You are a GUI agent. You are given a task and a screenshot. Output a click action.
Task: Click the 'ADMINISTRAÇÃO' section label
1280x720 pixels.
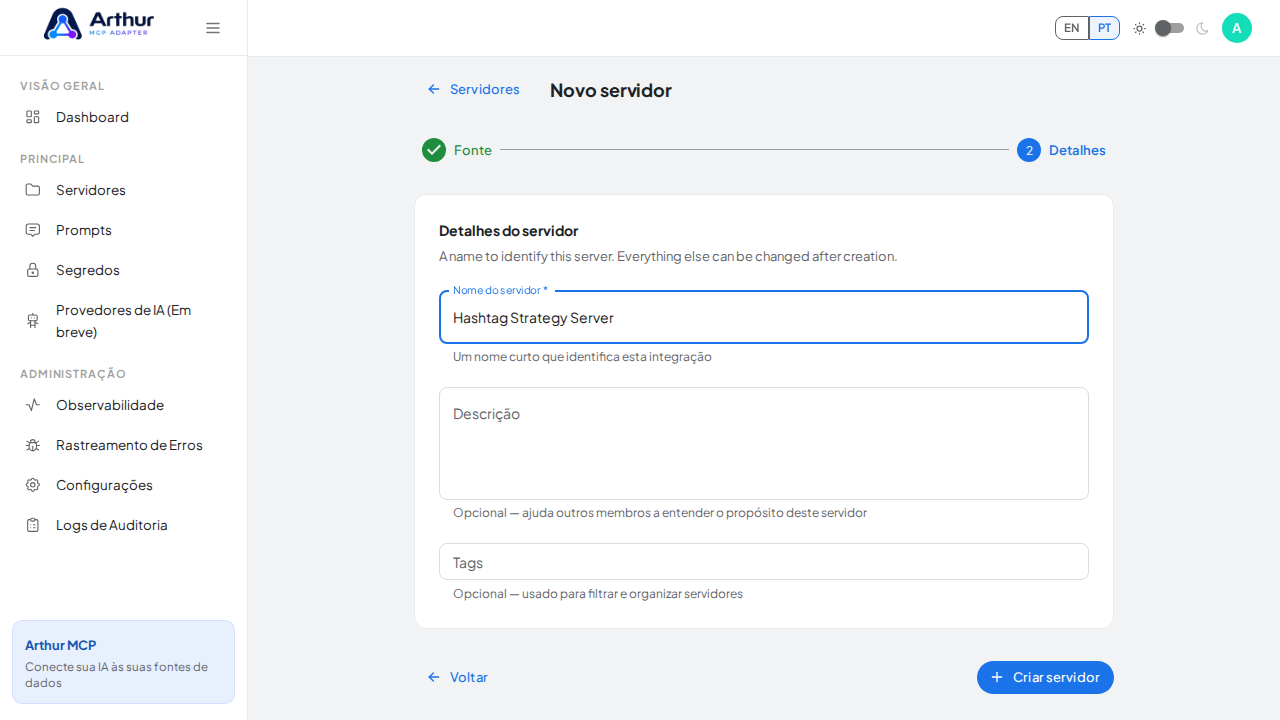(73, 374)
